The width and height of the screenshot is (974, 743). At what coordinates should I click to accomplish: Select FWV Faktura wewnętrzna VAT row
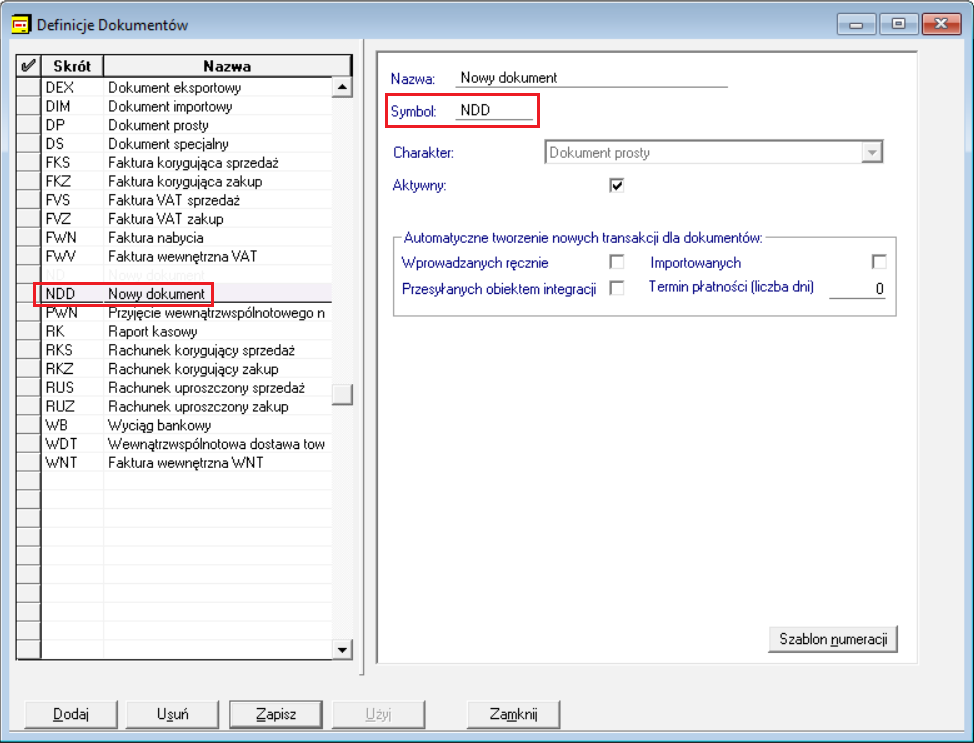[186, 256]
